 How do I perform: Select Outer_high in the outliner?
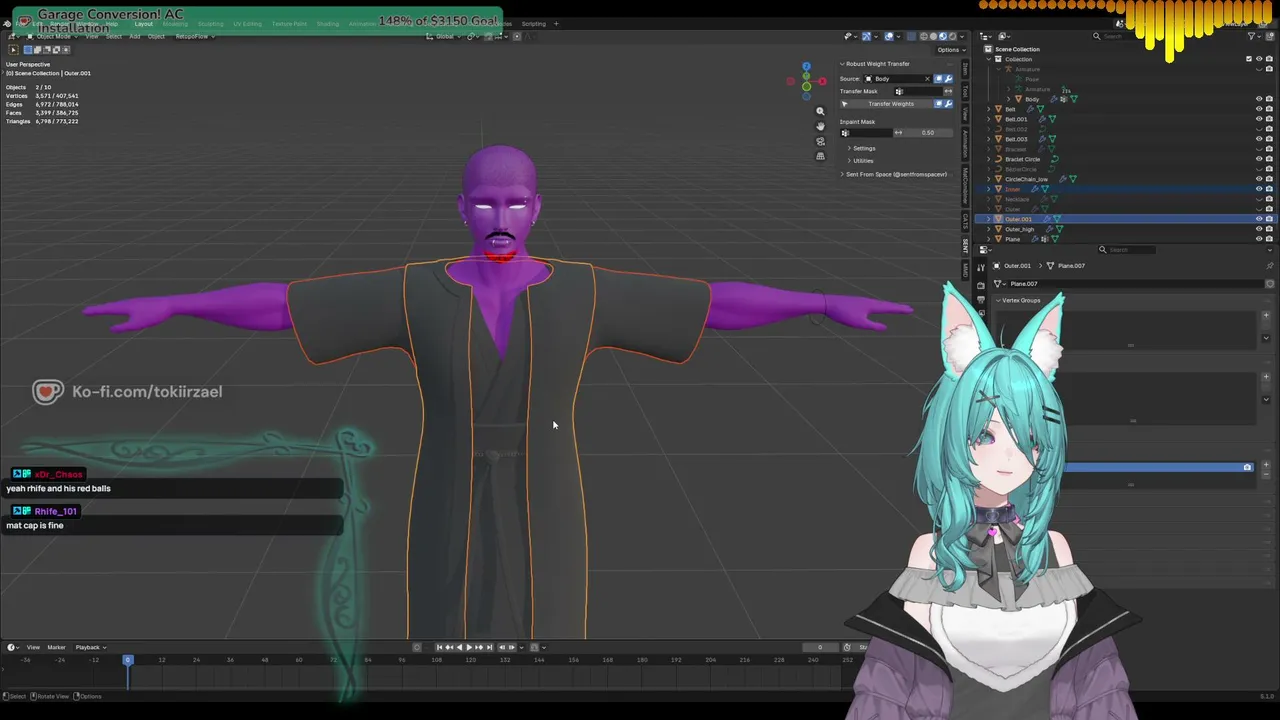click(1019, 229)
